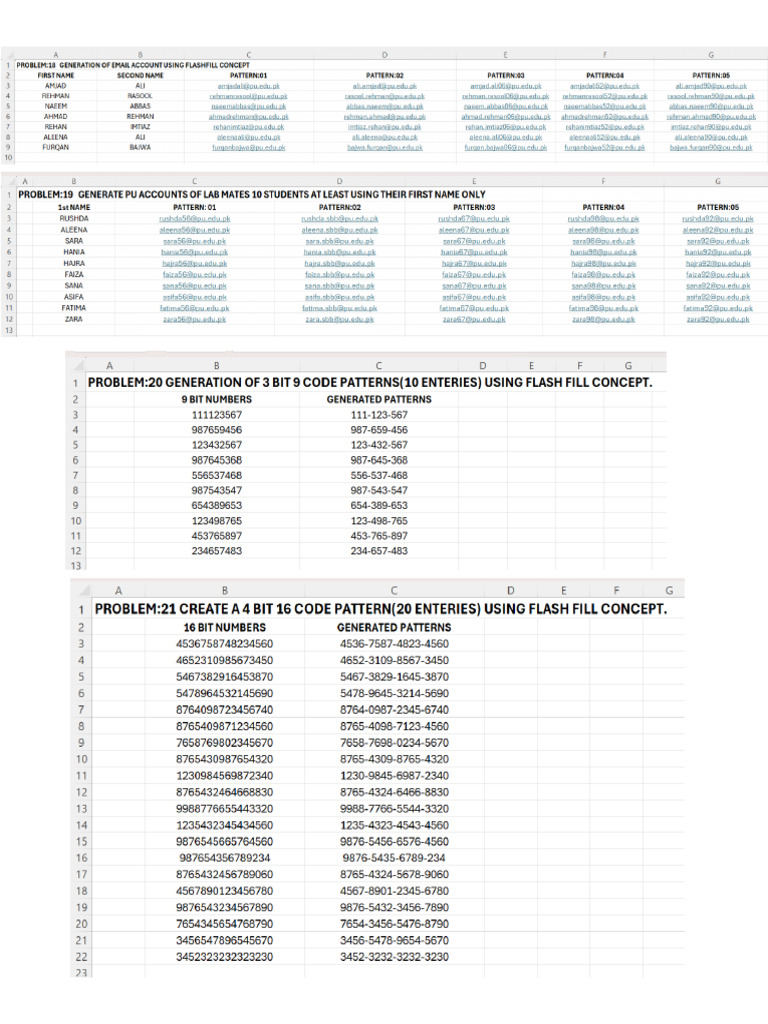Click the generated pattern 4652-3109-8567-3450

[394, 660]
